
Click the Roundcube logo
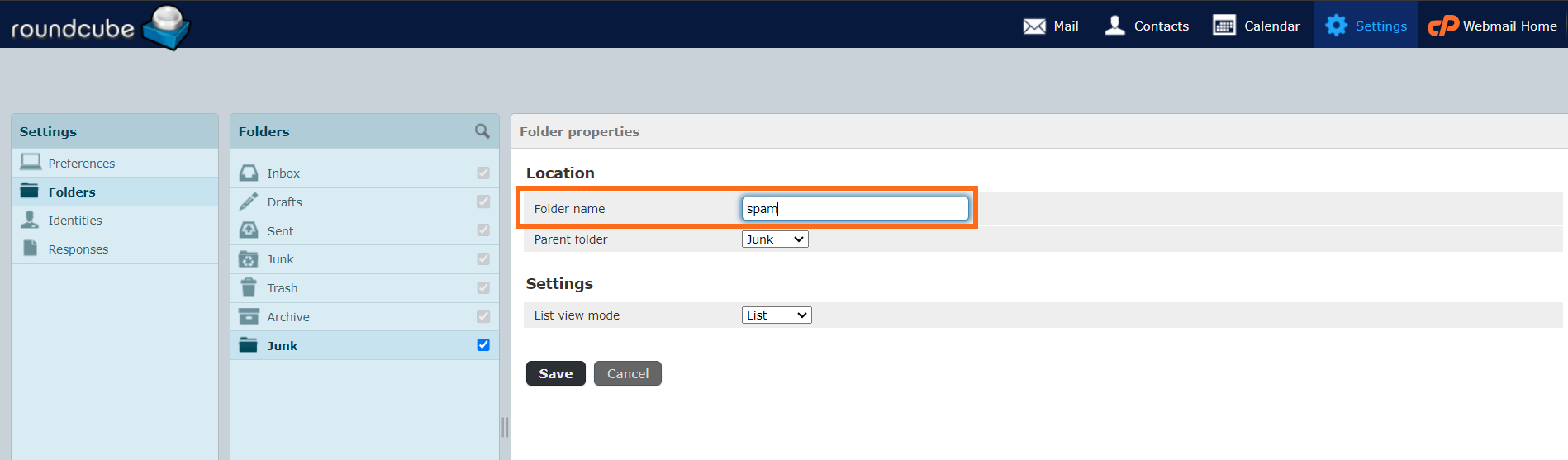coord(100,26)
